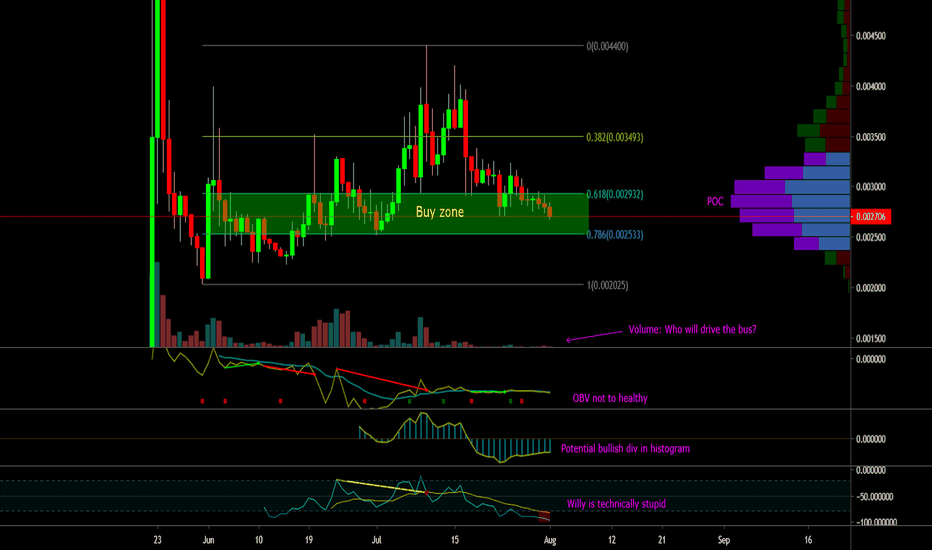Click date '16' on the time axis
This screenshot has width=932, height=550.
click(x=808, y=540)
